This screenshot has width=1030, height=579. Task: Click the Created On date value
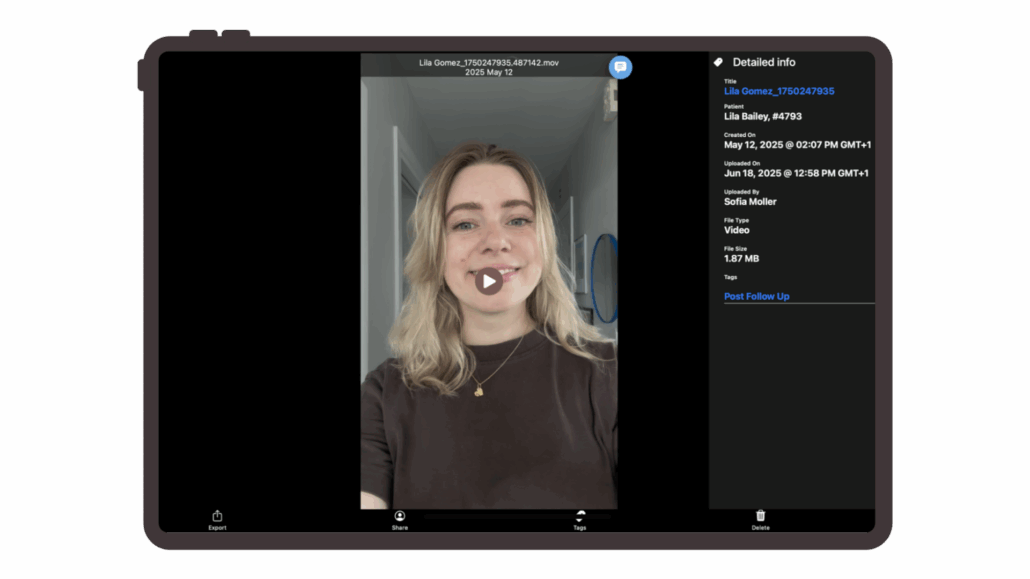tap(797, 145)
